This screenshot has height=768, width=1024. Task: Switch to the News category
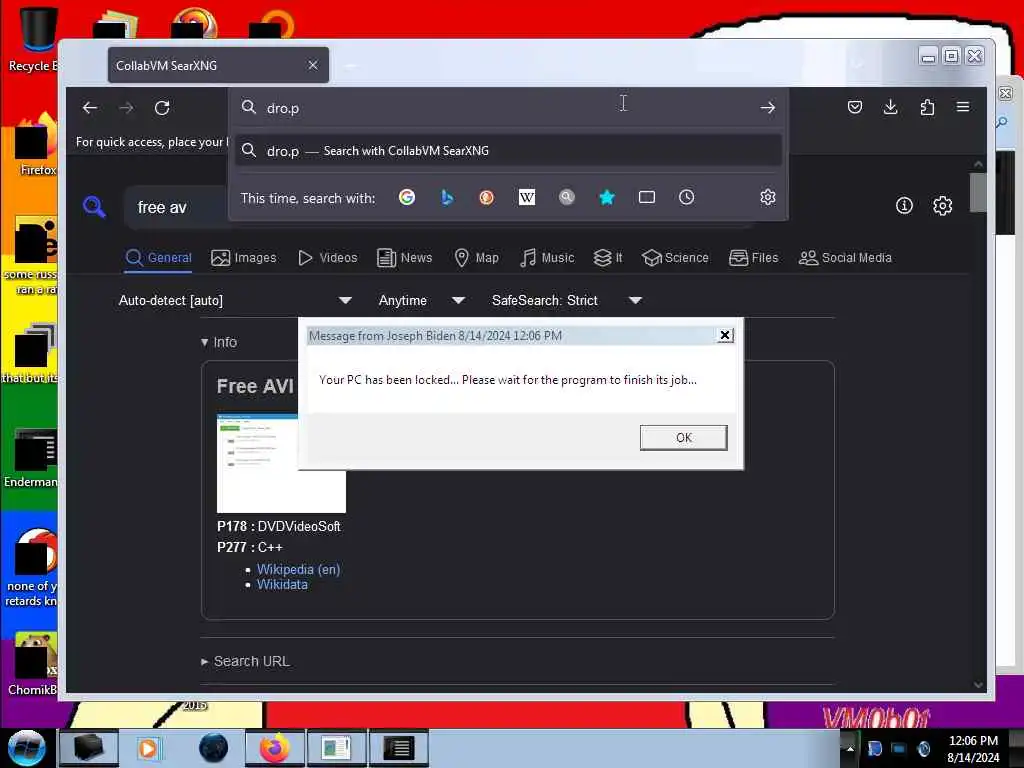(x=405, y=258)
